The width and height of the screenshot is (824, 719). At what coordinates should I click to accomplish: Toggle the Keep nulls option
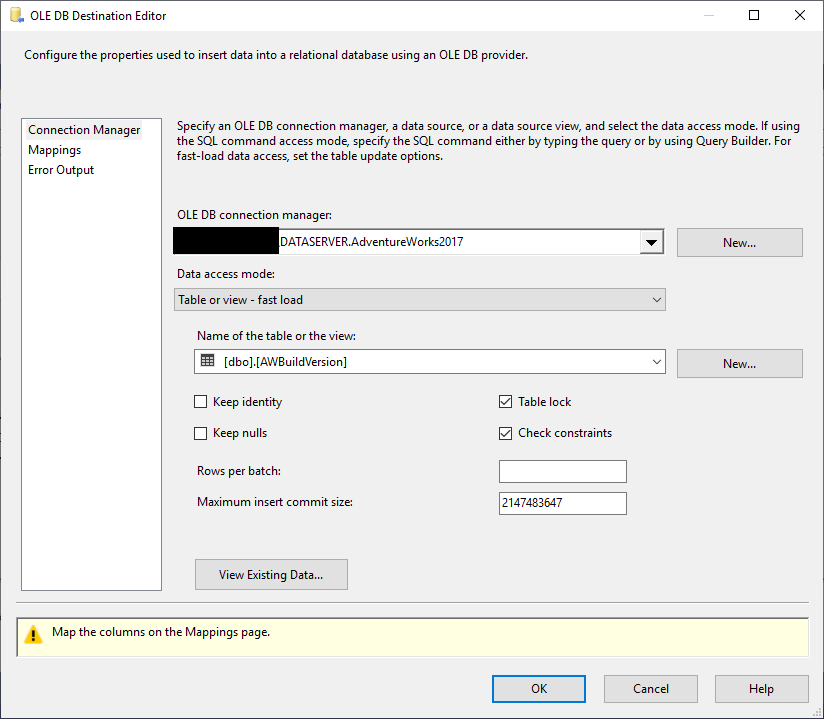(201, 434)
